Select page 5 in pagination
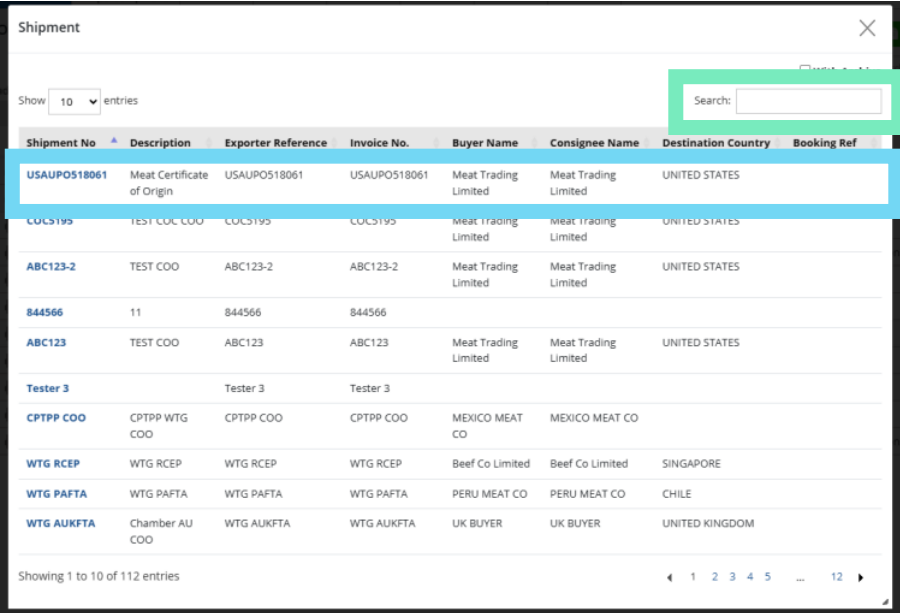 coord(767,577)
